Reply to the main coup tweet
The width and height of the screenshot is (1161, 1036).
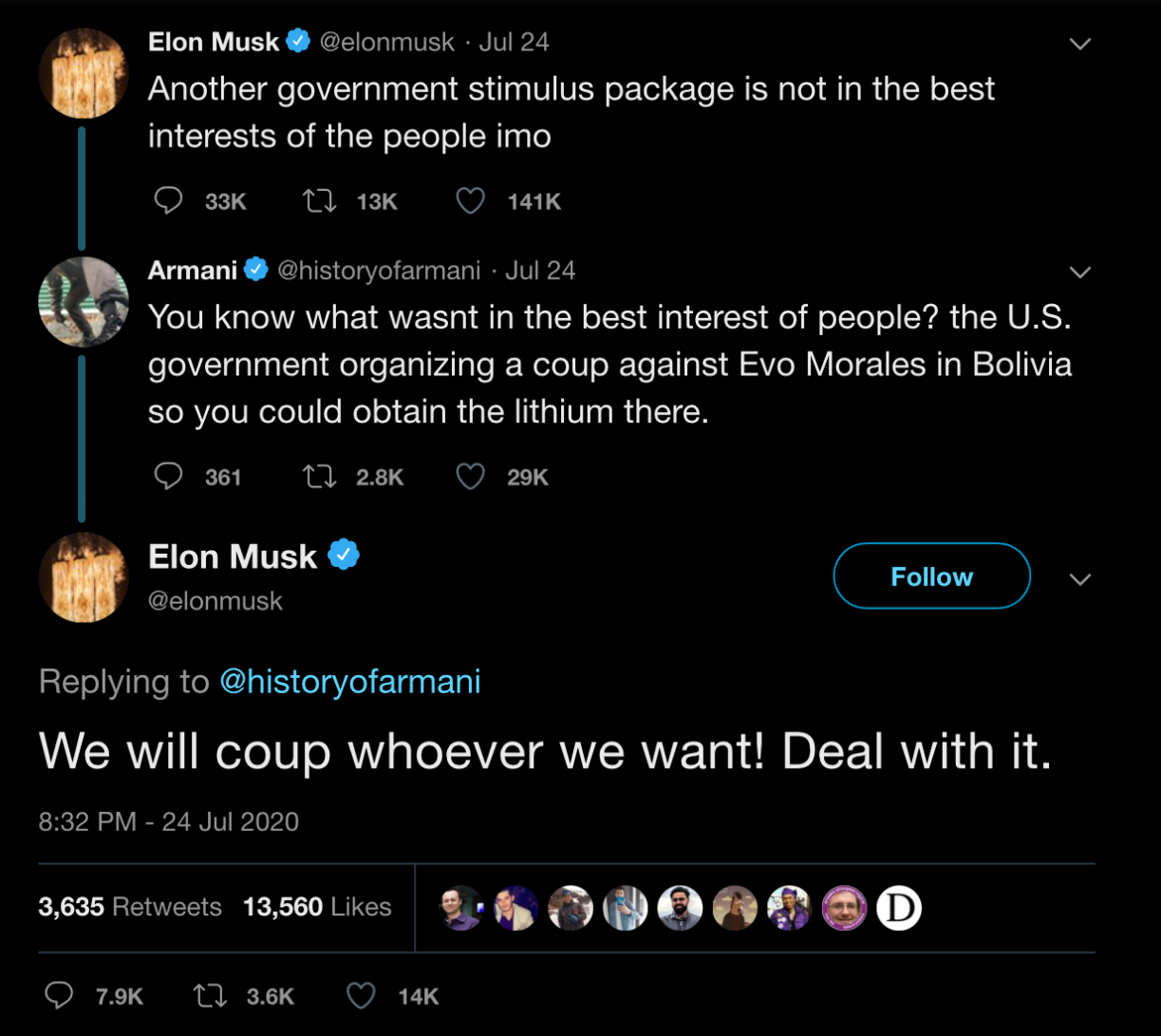pos(60,995)
